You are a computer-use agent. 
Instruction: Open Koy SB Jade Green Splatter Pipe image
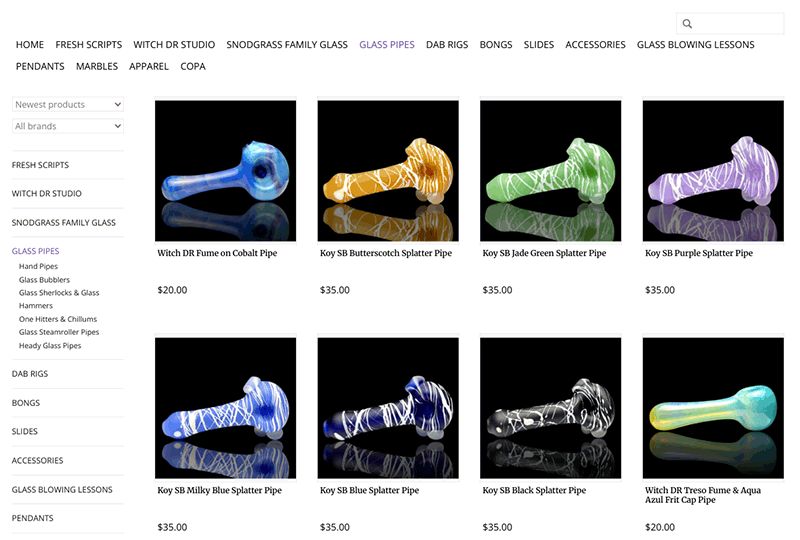click(551, 170)
